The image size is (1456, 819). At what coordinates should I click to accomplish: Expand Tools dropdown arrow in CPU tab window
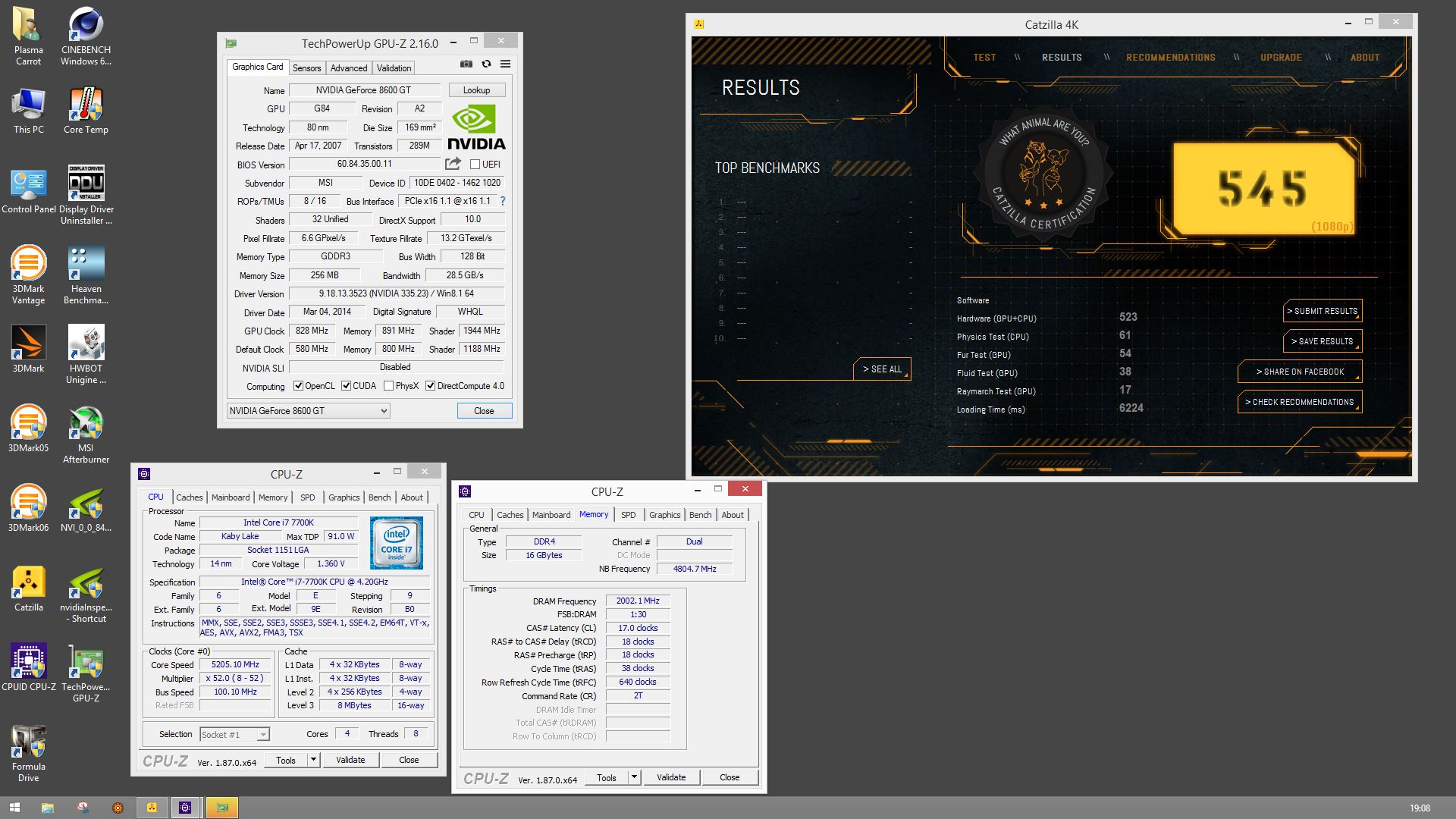(x=313, y=760)
